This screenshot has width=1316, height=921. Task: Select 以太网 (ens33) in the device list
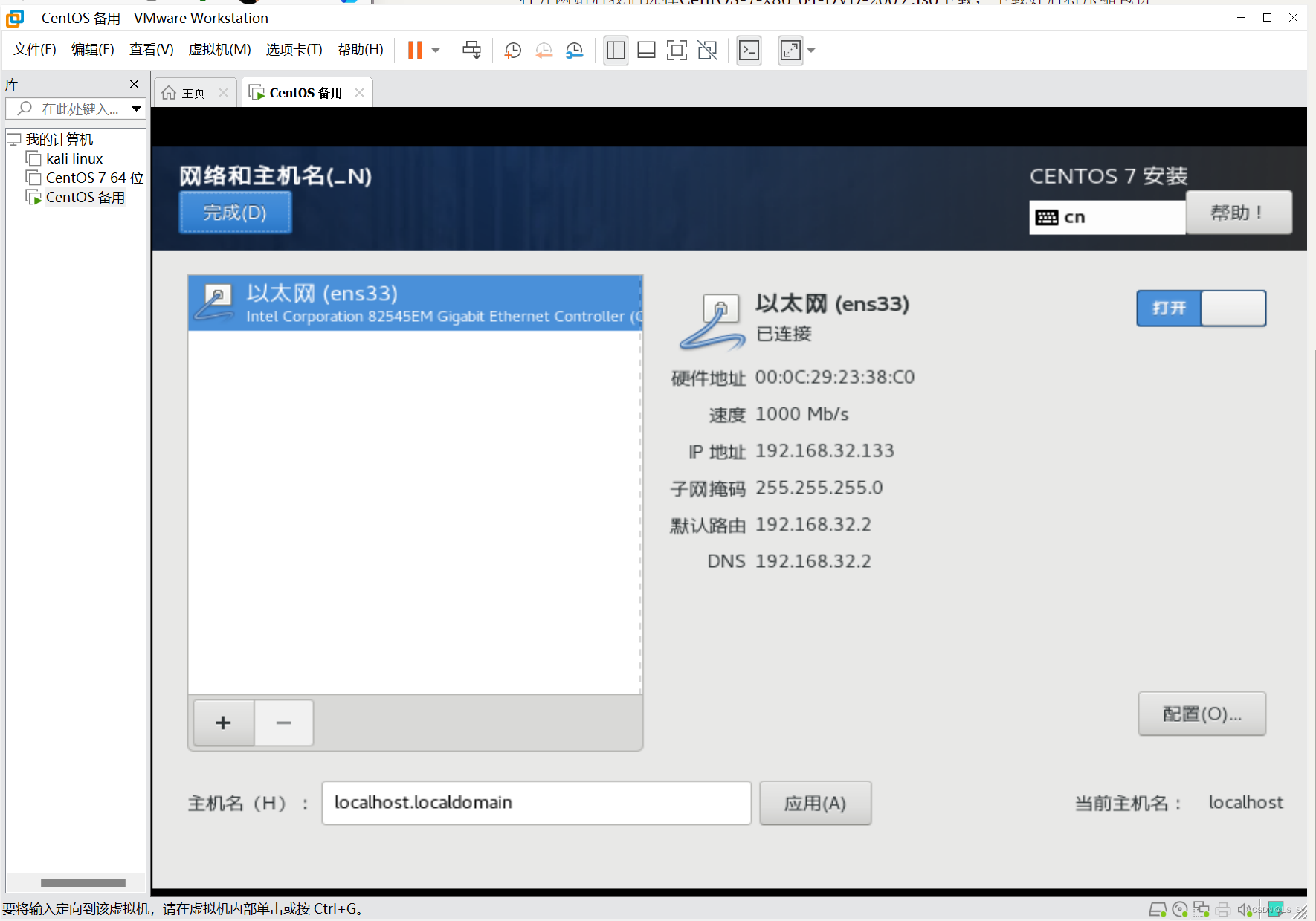coord(415,303)
